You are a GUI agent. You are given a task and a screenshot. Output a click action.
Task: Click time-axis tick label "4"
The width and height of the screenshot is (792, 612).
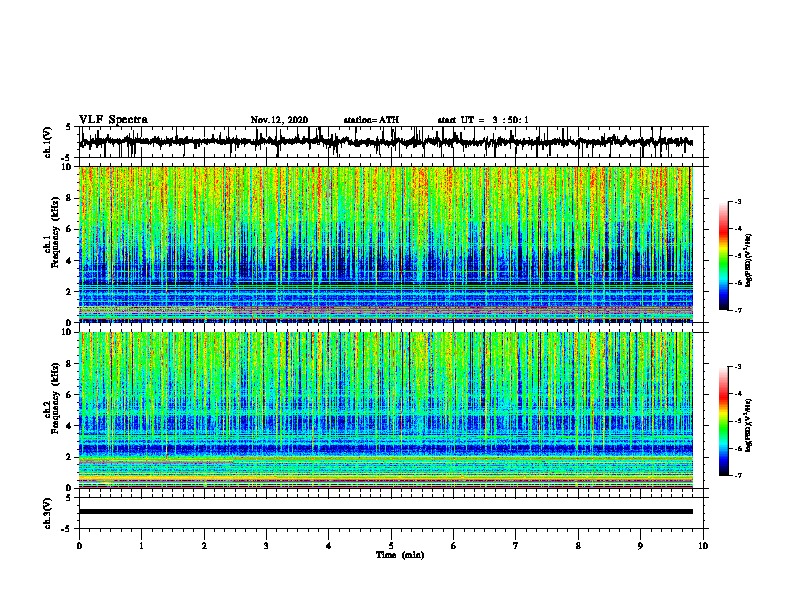coord(329,546)
